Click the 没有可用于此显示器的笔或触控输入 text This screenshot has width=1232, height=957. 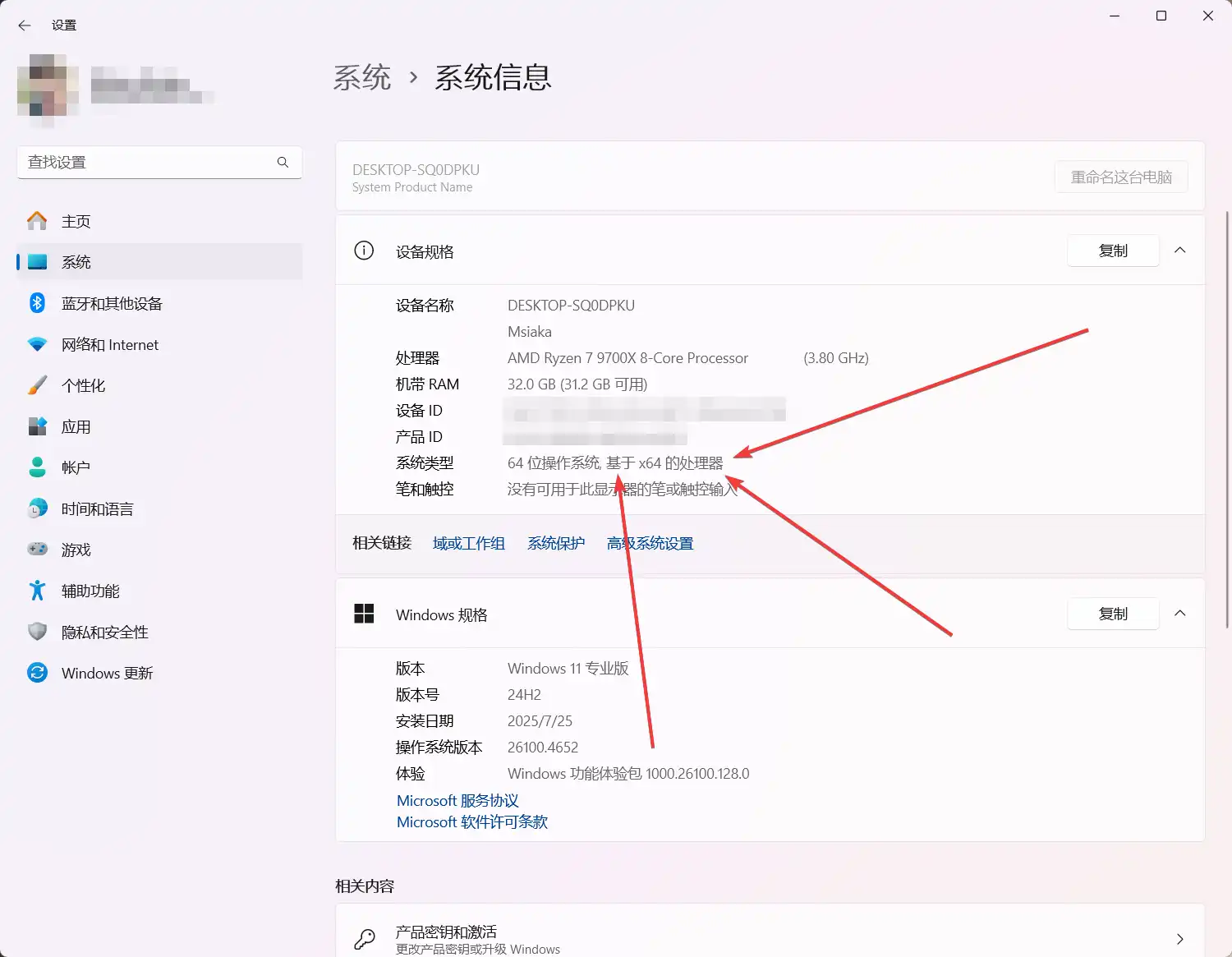coord(623,489)
